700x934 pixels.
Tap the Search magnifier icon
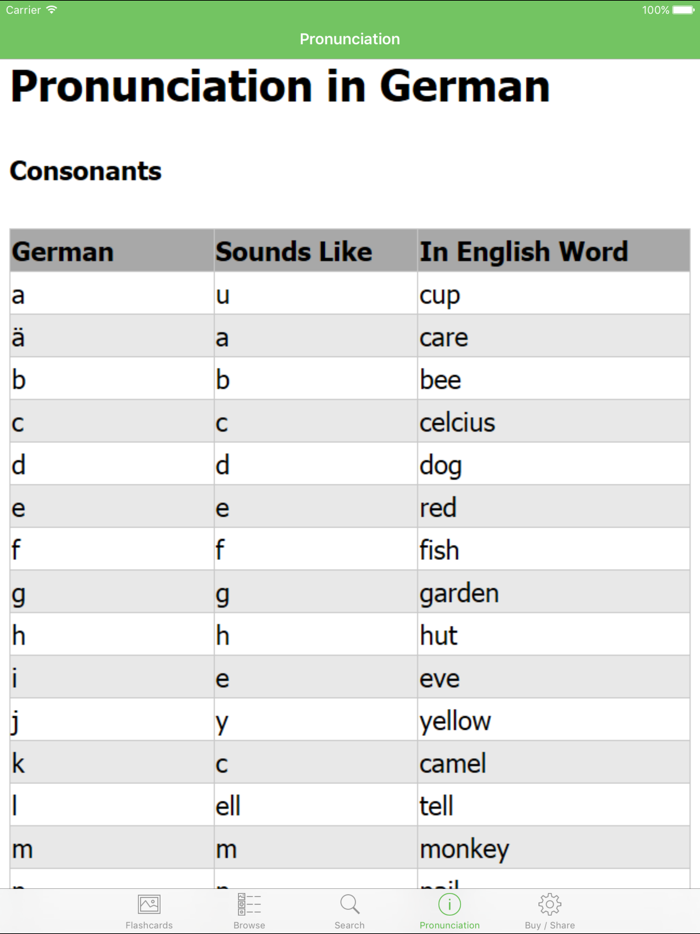pos(349,903)
